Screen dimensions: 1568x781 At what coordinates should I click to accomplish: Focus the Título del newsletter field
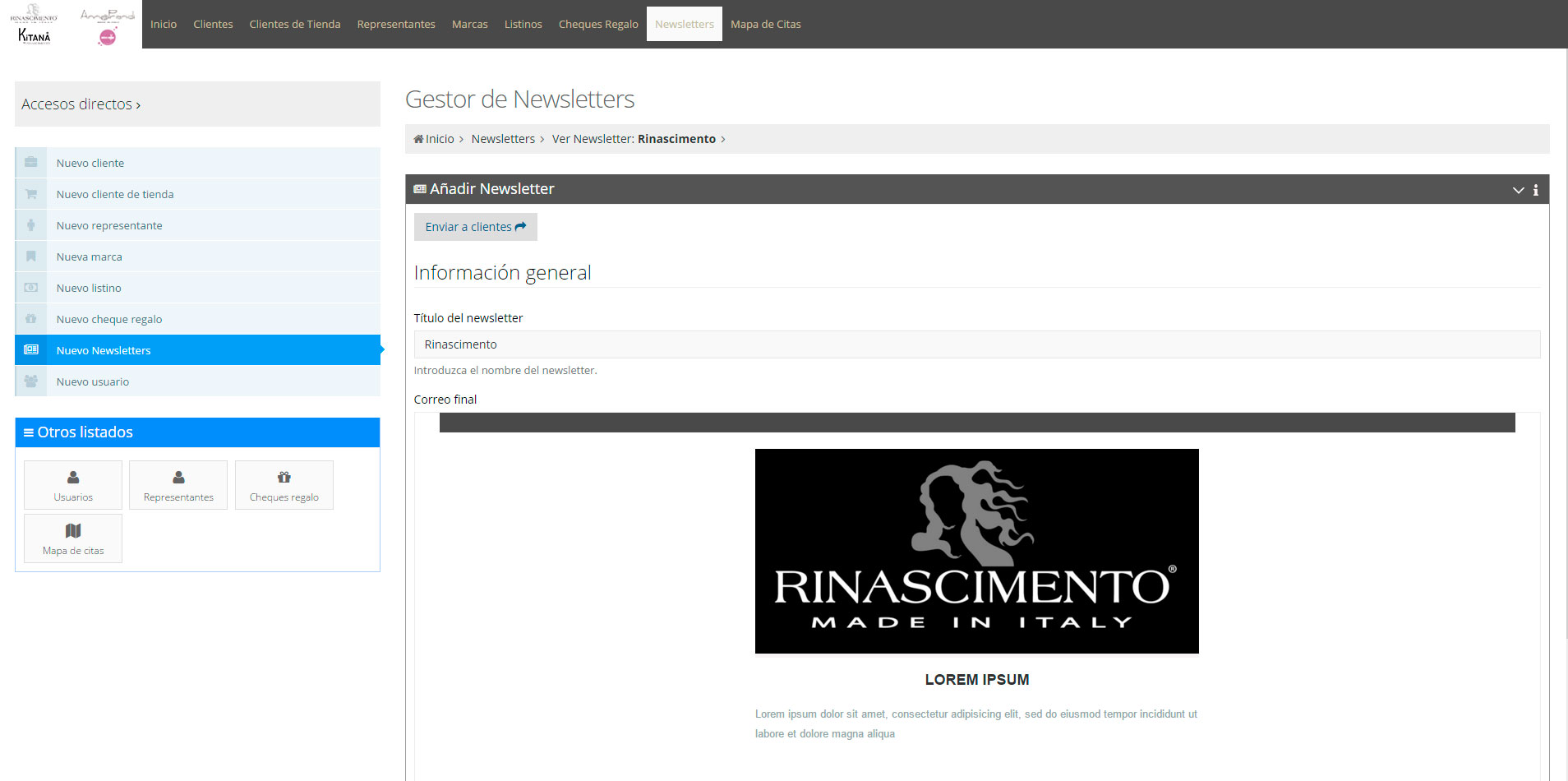click(976, 344)
